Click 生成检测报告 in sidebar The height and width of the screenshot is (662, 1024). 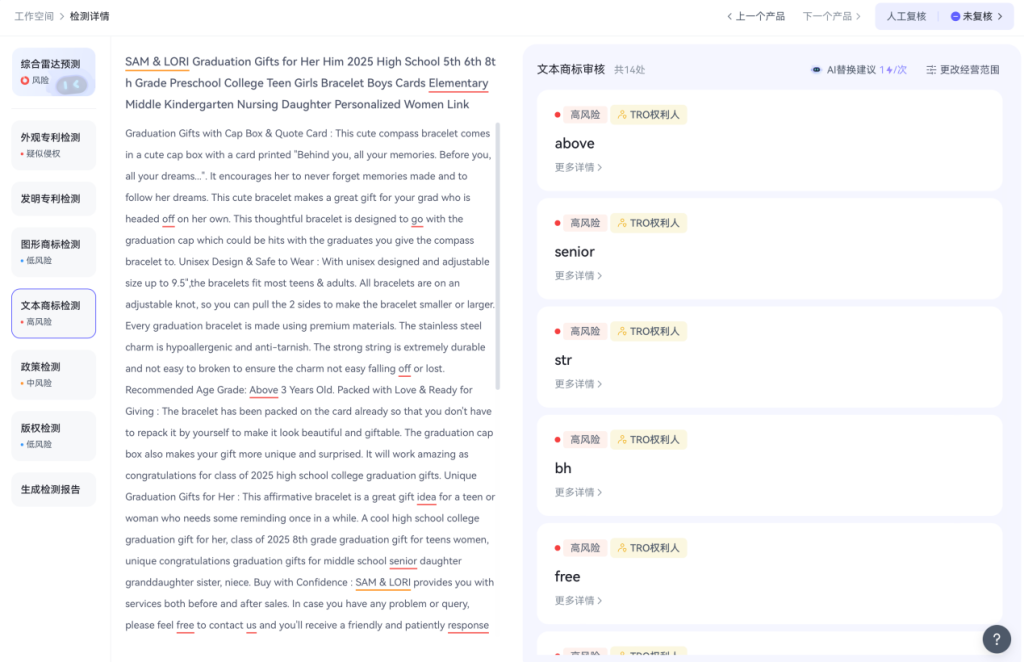(x=54, y=490)
